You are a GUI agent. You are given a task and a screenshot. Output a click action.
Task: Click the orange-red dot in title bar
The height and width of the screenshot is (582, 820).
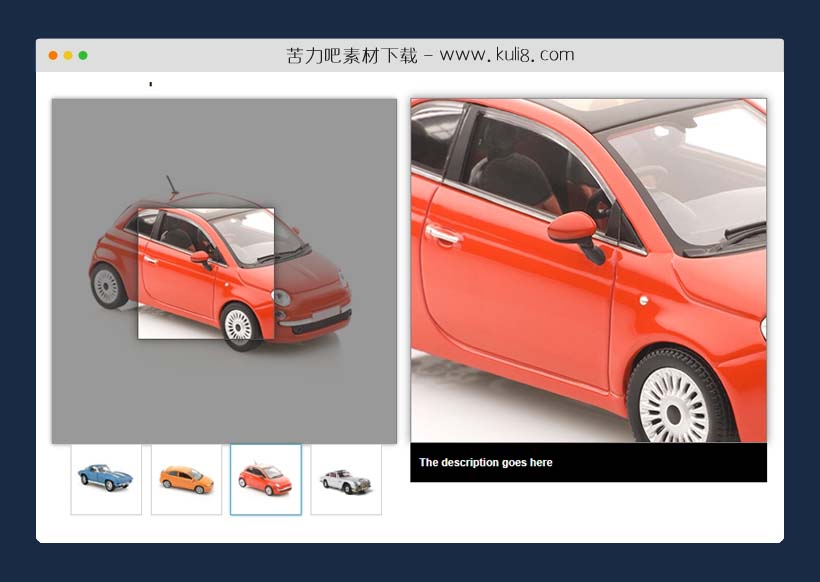coord(53,55)
